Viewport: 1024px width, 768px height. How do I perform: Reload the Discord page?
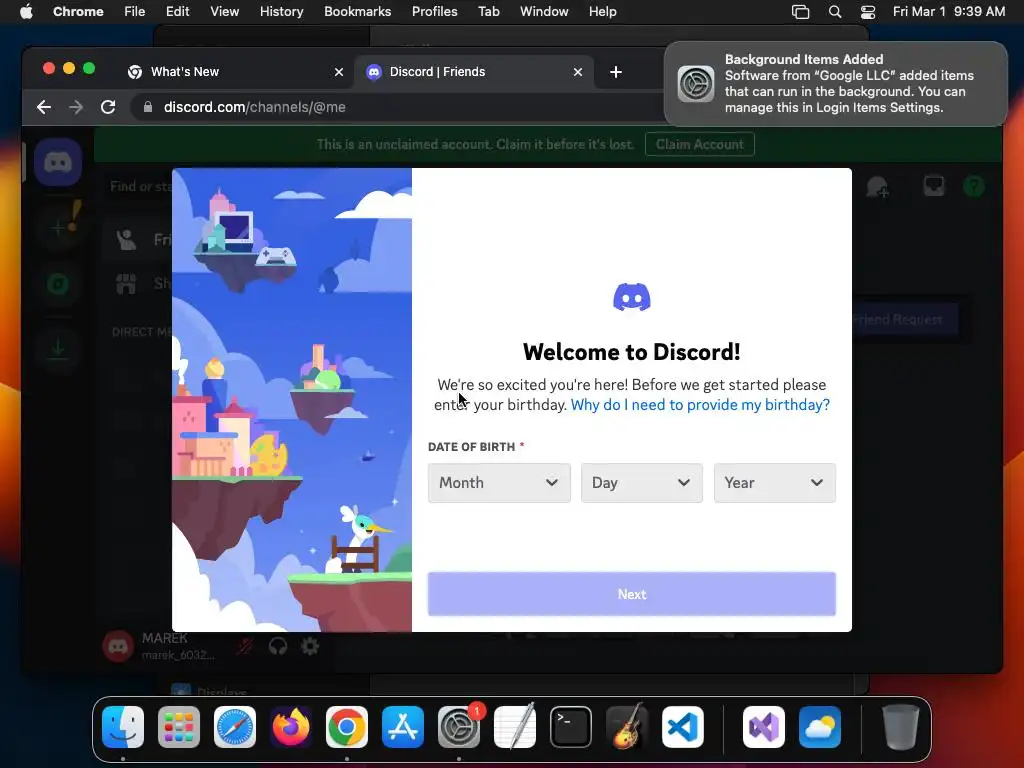click(x=108, y=107)
